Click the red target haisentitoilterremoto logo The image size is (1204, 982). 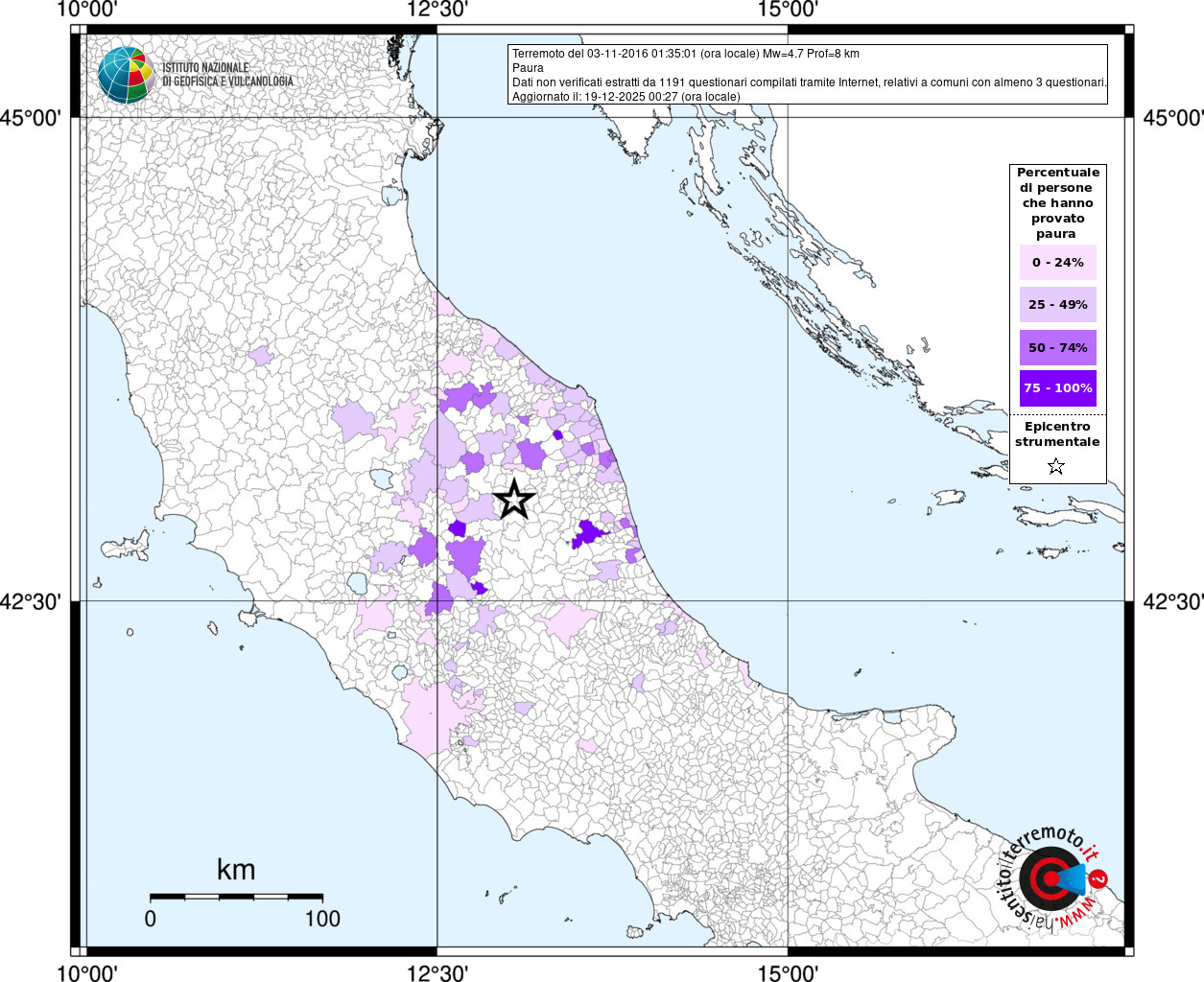[x=1048, y=879]
